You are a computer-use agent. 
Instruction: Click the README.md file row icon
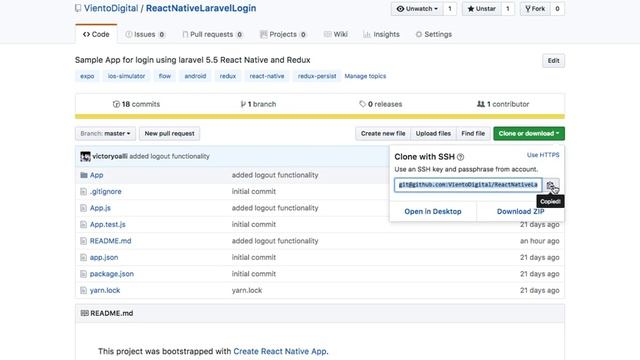click(x=84, y=241)
